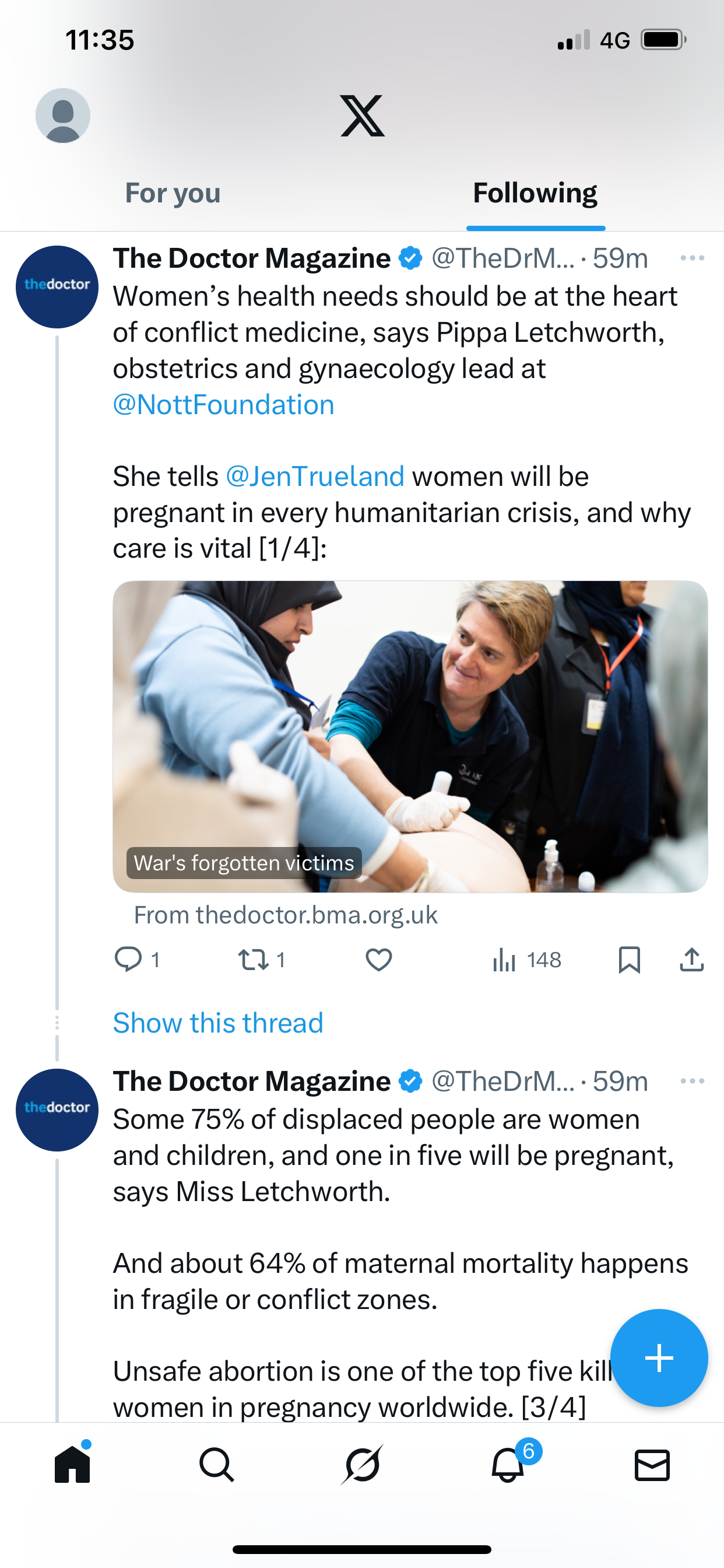This screenshot has width=724, height=1568.
Task: Open Grok from the bottom bar
Action: pos(362,1465)
